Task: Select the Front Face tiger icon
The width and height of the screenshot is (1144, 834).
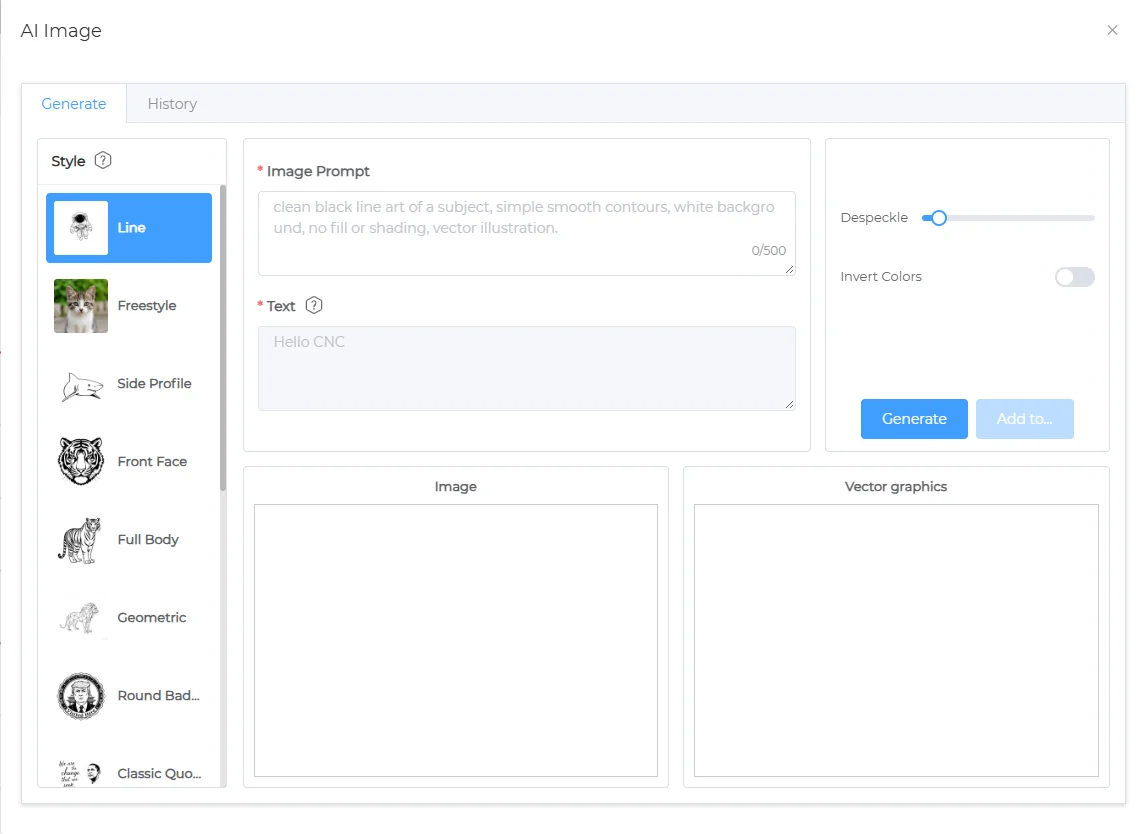Action: click(x=81, y=462)
